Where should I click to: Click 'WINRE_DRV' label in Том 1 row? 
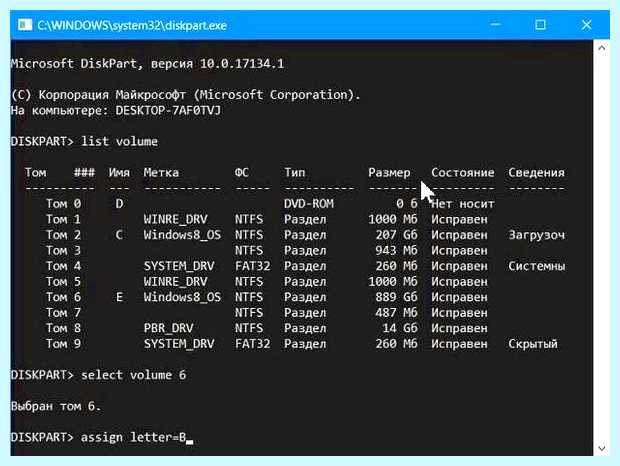click(175, 219)
